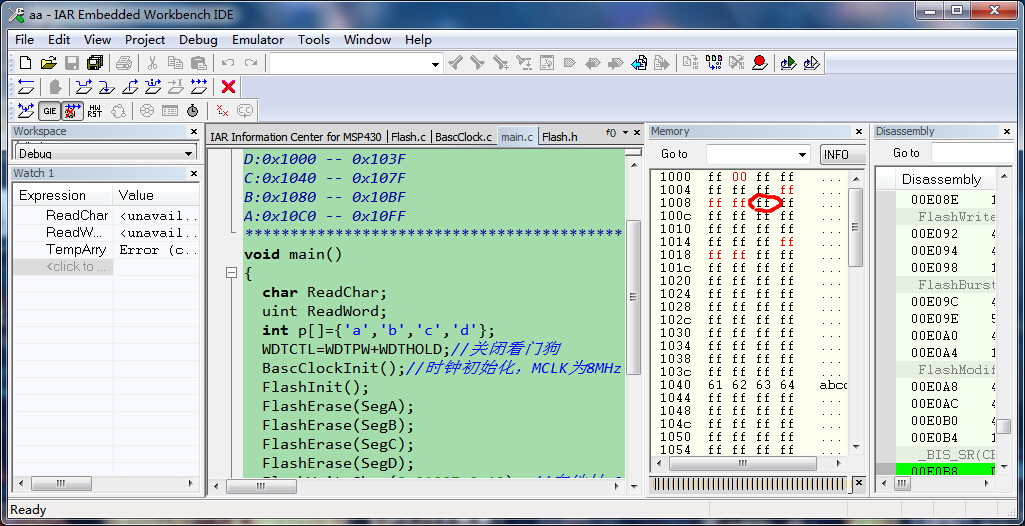Toggle the GIE button
1025x526 pixels.
point(50,110)
